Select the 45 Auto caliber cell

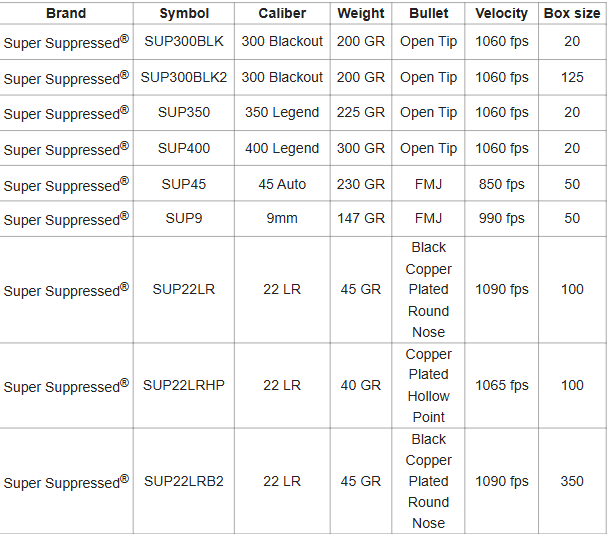point(282,184)
